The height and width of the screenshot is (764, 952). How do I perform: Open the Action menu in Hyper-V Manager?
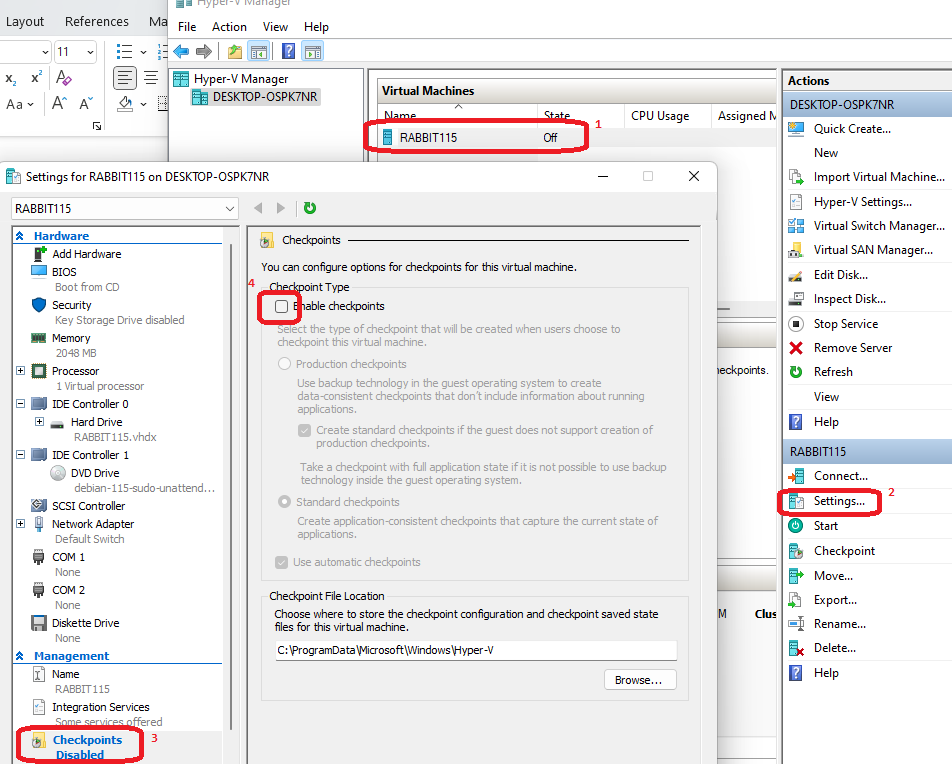click(229, 27)
